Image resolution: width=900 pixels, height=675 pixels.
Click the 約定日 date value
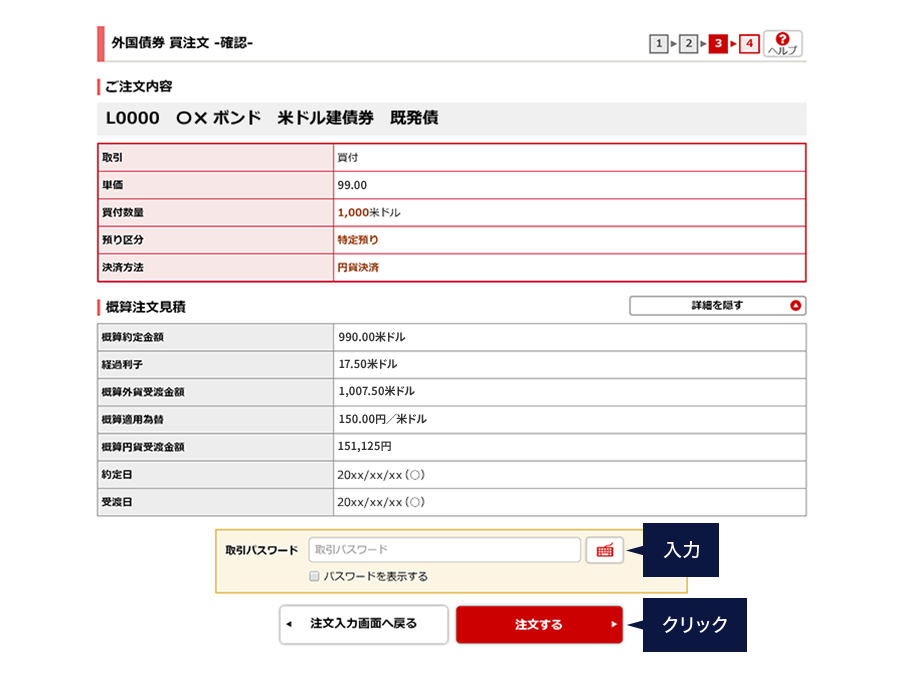[381, 475]
